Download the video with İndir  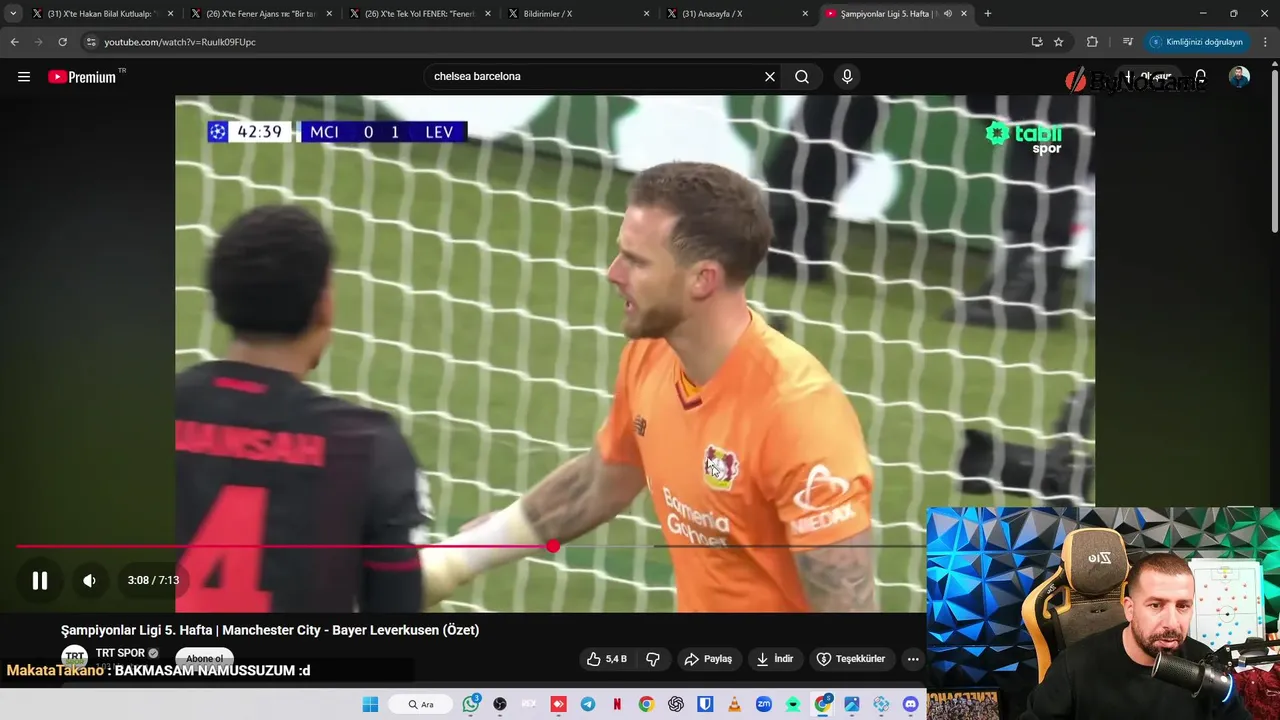tap(775, 659)
